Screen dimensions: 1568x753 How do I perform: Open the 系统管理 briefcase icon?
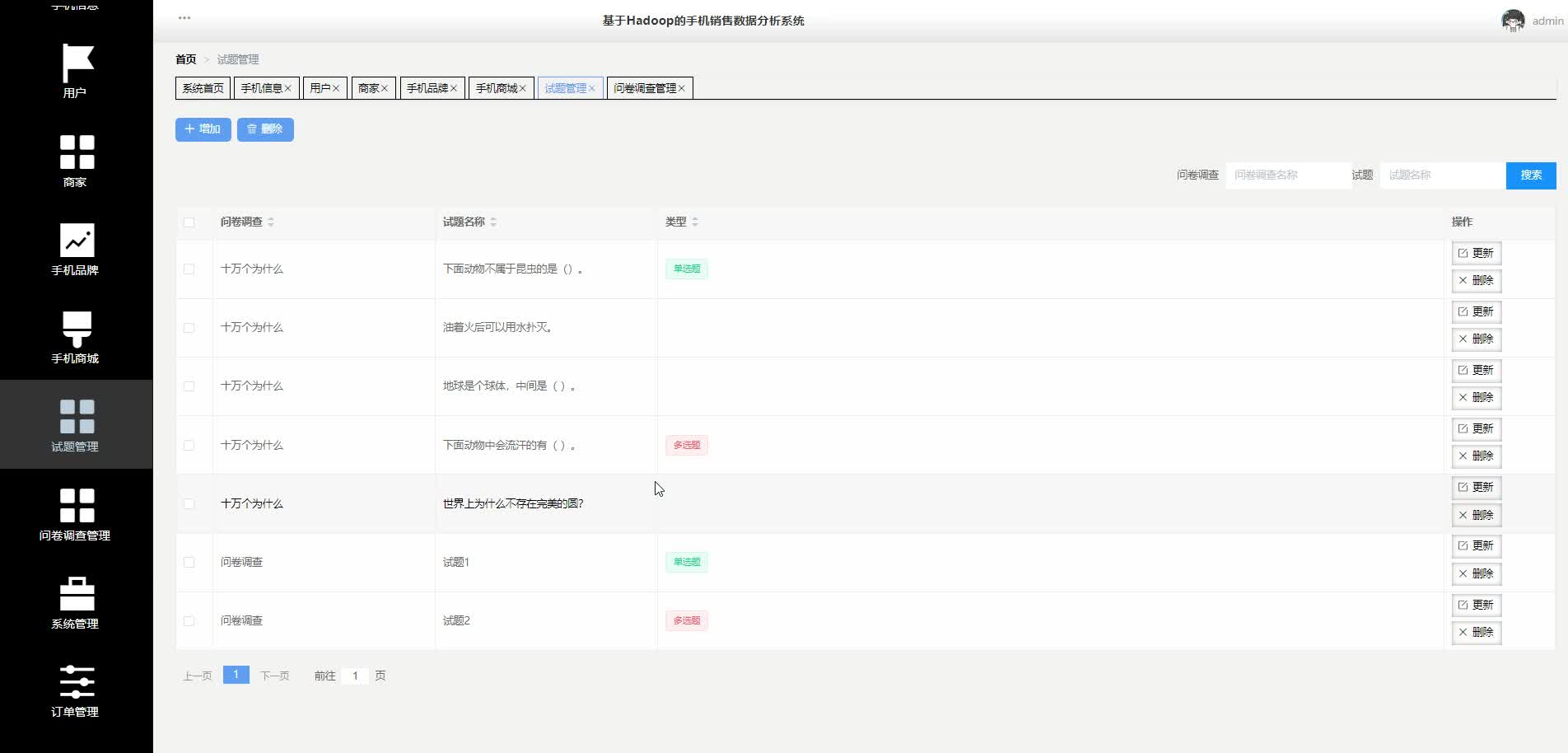pos(77,593)
